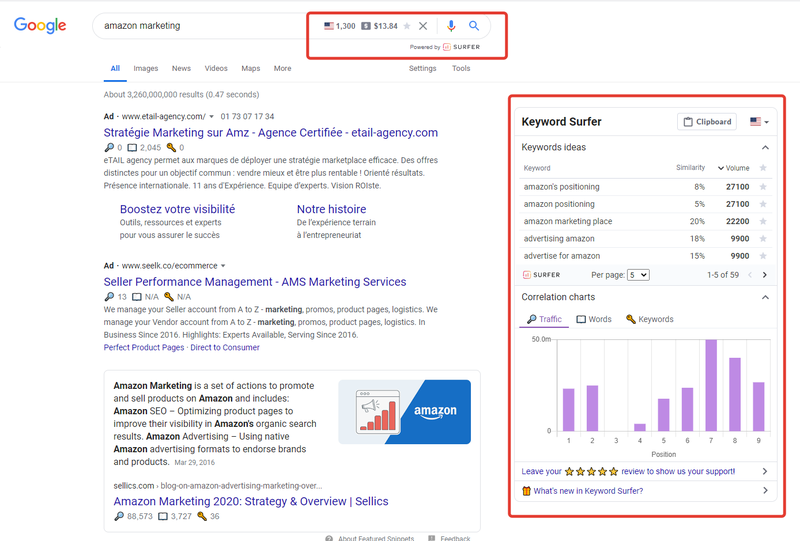The width and height of the screenshot is (800, 541).
Task: Star all keywords via header star
Action: pos(763,168)
